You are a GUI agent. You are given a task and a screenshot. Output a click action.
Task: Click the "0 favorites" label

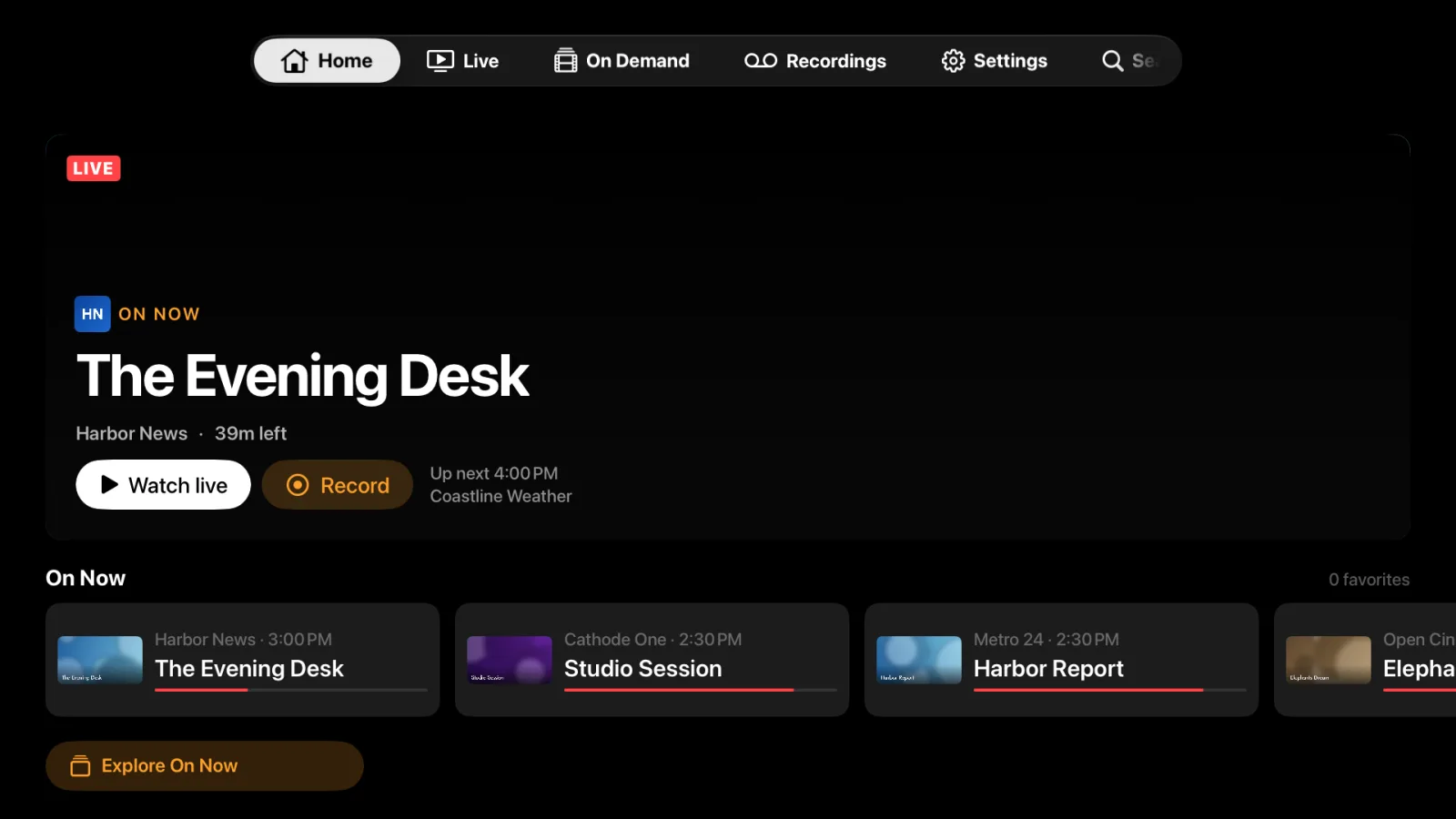click(1369, 580)
